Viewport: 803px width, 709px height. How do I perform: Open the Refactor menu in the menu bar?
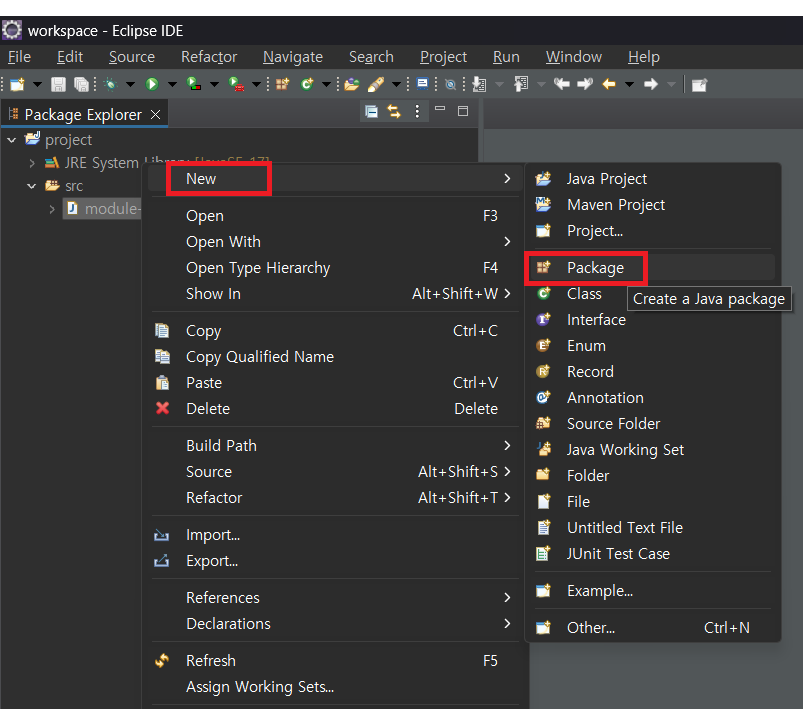click(209, 57)
